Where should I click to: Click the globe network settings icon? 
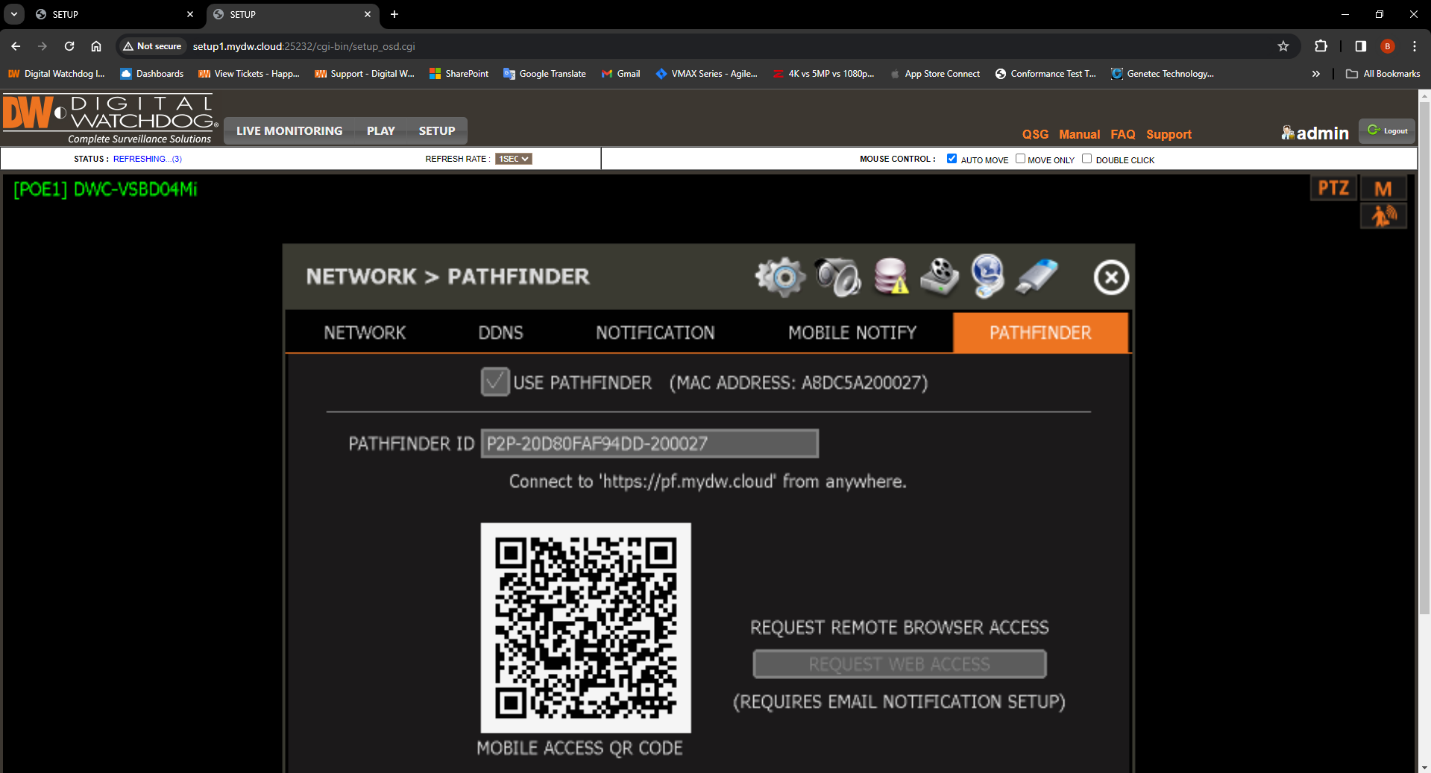pos(988,277)
